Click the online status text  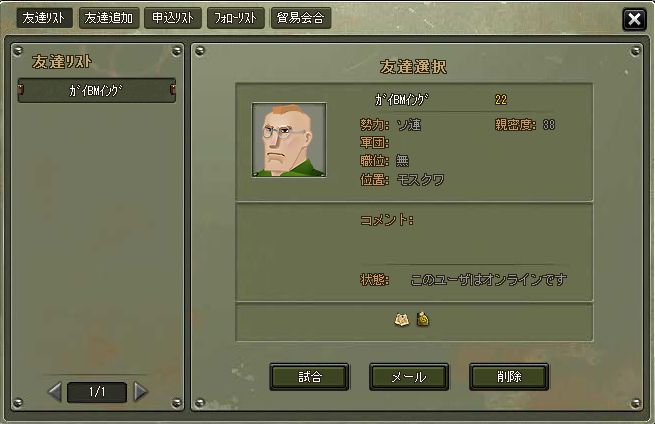[x=488, y=279]
